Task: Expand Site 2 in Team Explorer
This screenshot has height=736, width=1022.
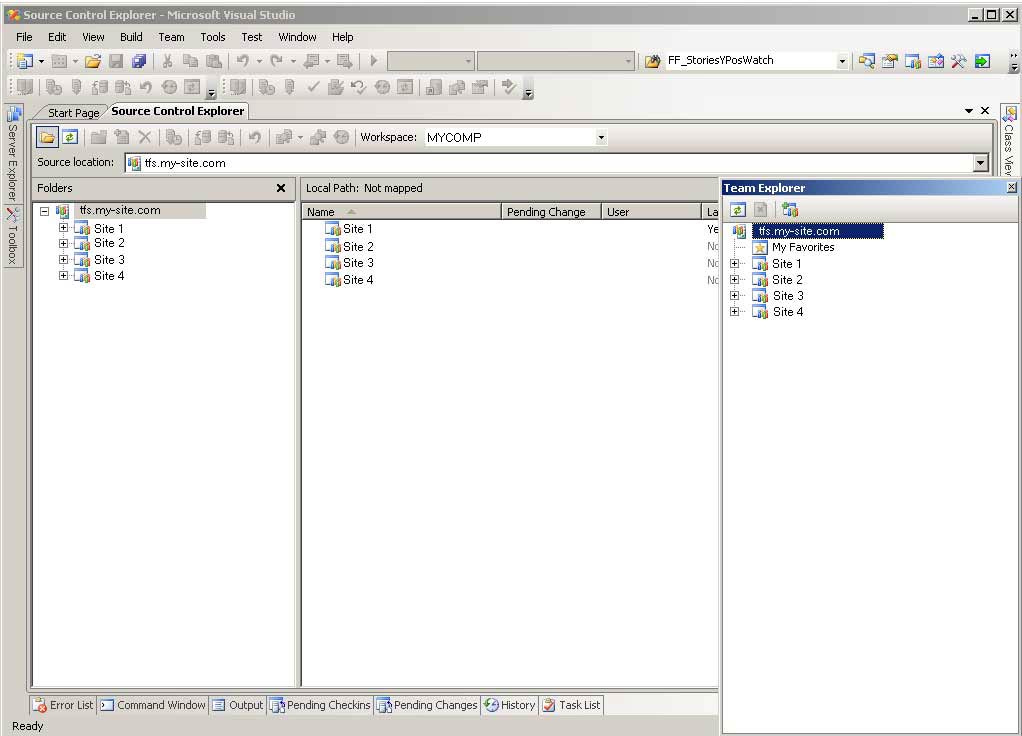Action: [735, 279]
